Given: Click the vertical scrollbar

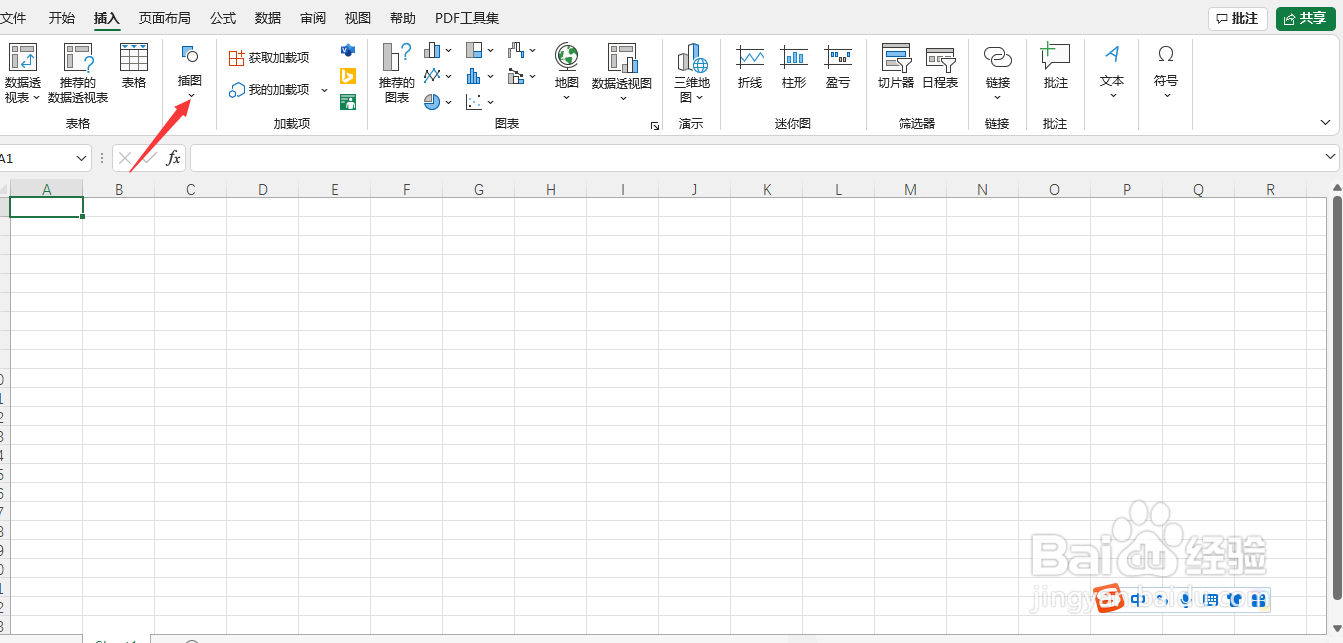Looking at the screenshot, I should pos(1337,398).
